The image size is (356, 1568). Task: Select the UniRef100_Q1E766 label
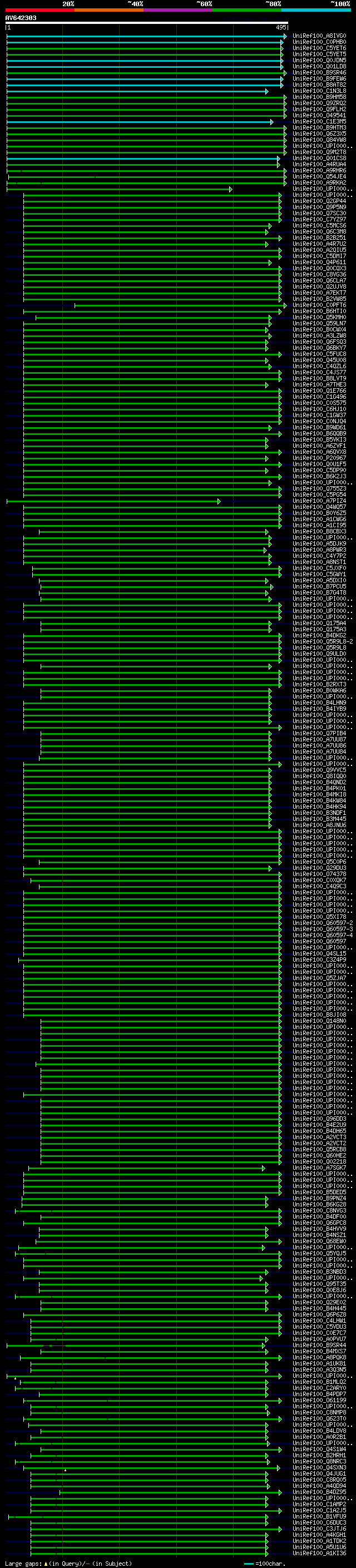point(319,391)
